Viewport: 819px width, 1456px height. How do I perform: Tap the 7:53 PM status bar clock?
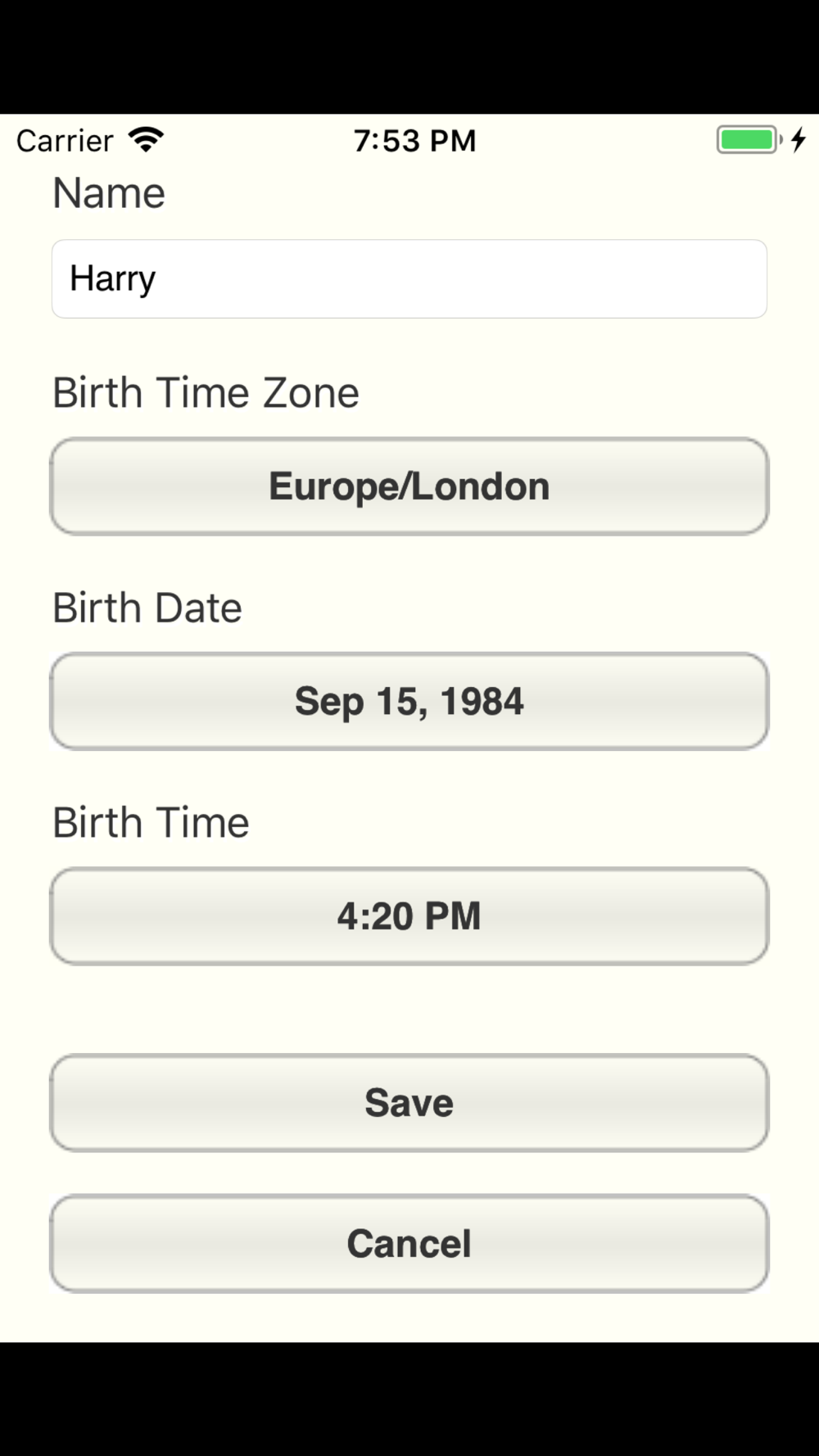click(414, 141)
